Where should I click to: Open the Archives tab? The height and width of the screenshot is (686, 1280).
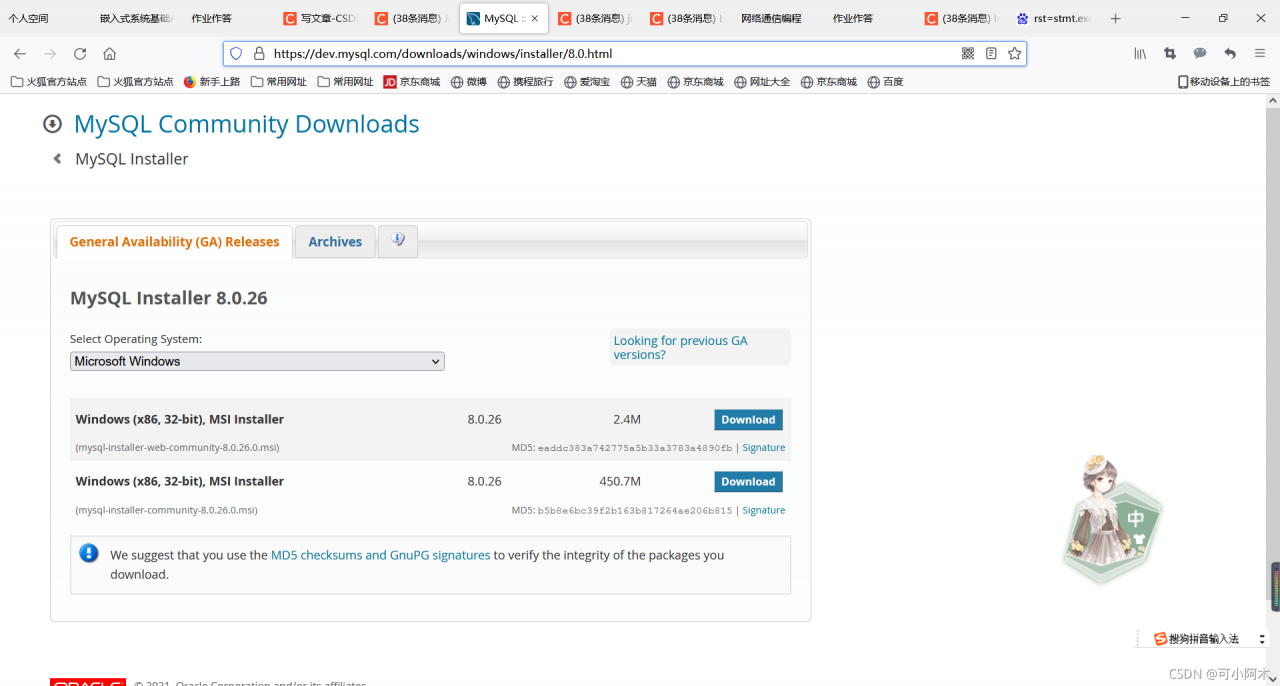[x=335, y=242]
